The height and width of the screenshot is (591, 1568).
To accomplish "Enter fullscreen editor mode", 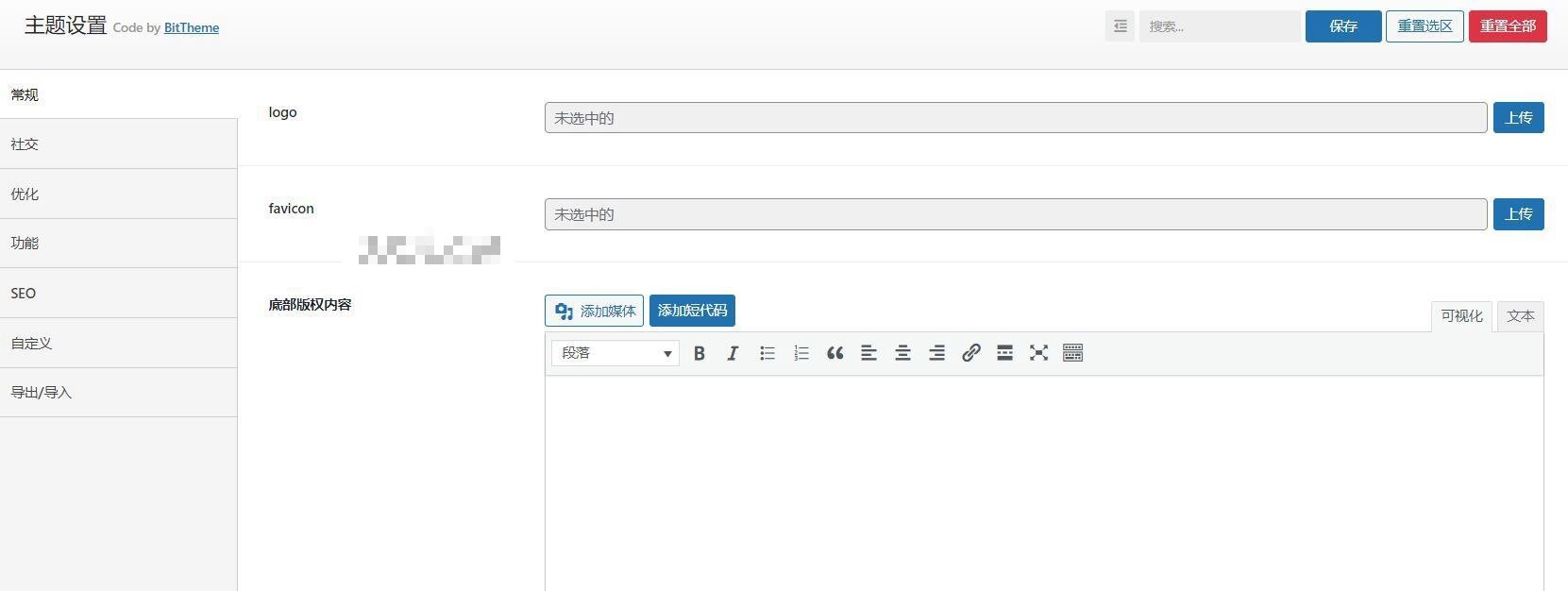I will pyautogui.click(x=1038, y=353).
